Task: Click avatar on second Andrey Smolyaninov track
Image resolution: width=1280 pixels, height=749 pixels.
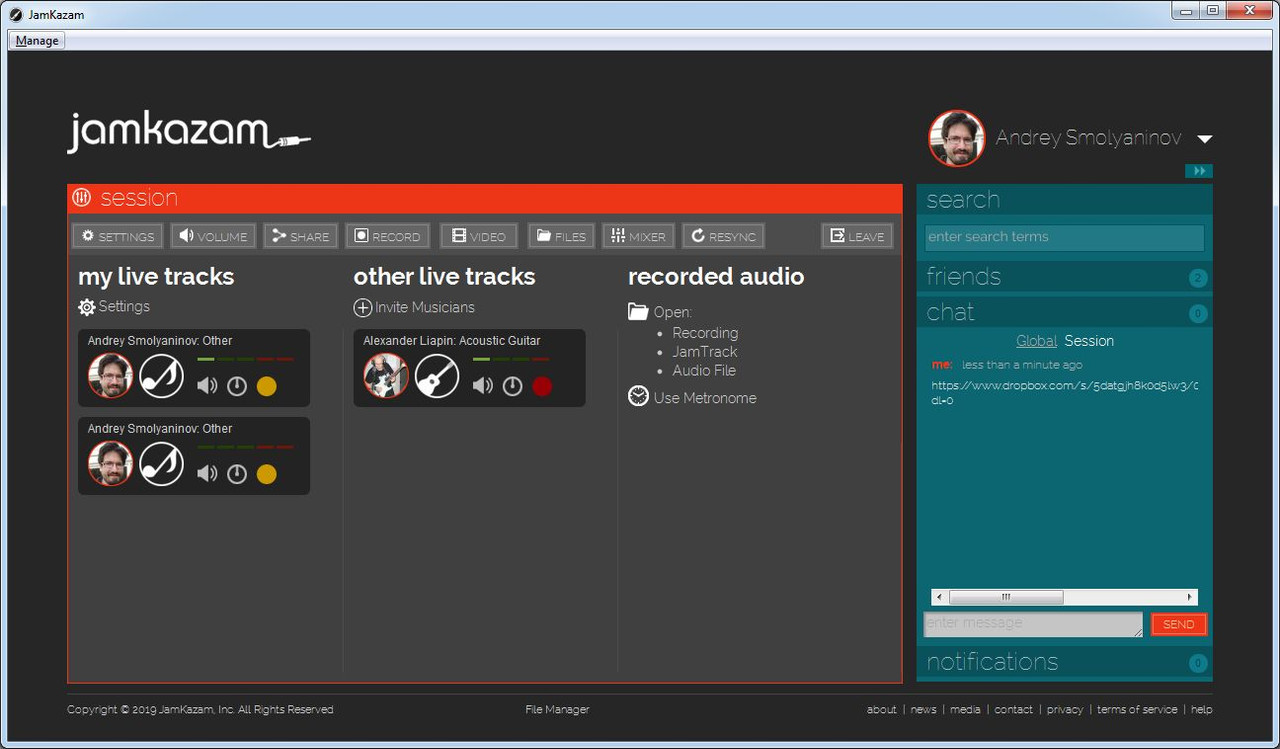Action: pyautogui.click(x=111, y=464)
